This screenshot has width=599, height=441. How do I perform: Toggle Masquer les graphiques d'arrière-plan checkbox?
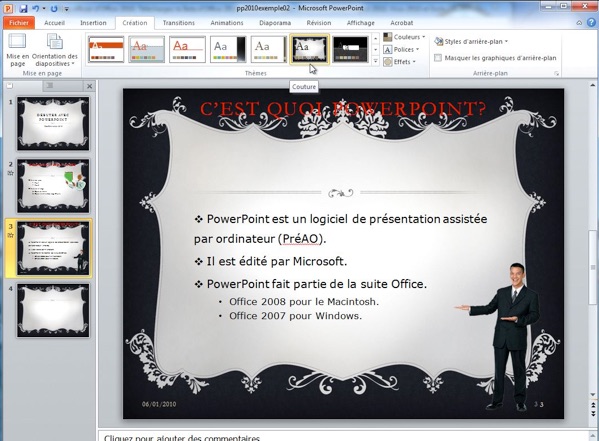438,58
